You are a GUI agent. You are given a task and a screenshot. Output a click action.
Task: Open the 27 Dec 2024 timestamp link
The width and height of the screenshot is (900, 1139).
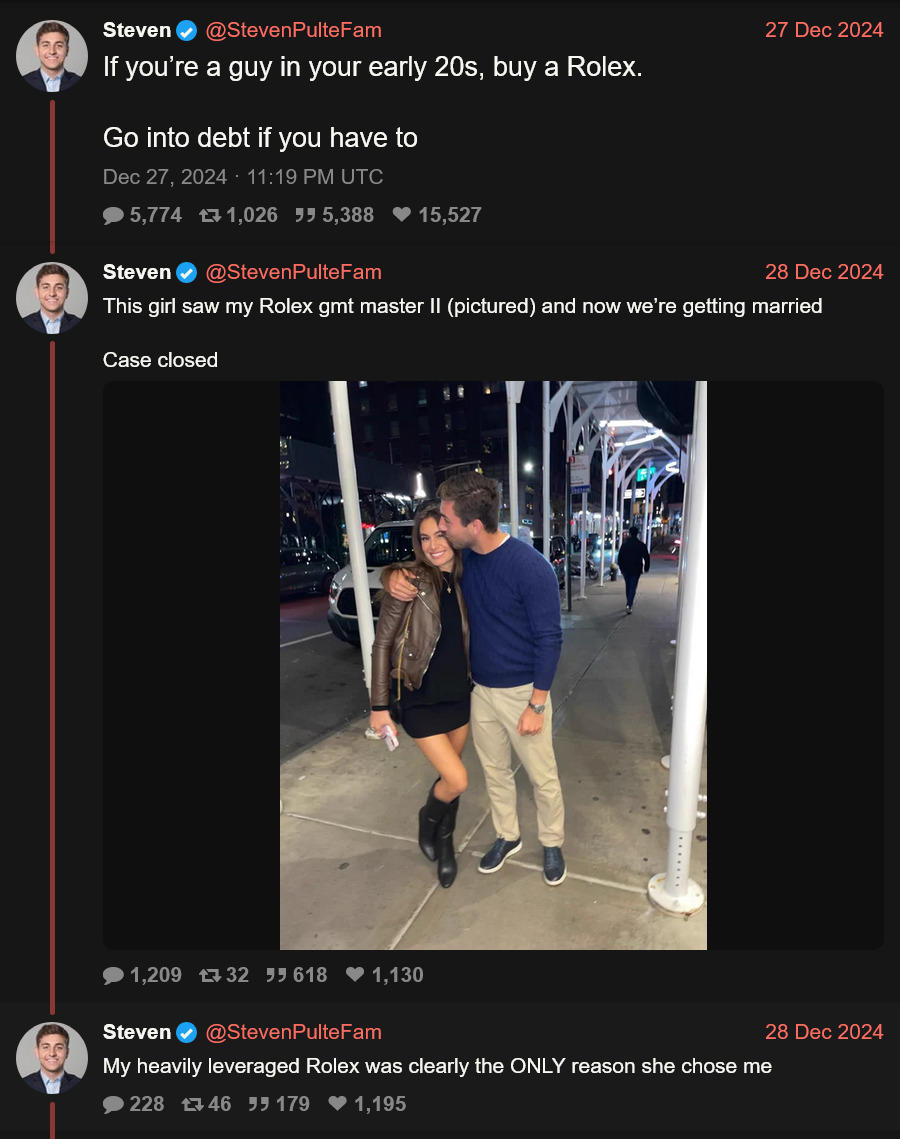point(824,29)
